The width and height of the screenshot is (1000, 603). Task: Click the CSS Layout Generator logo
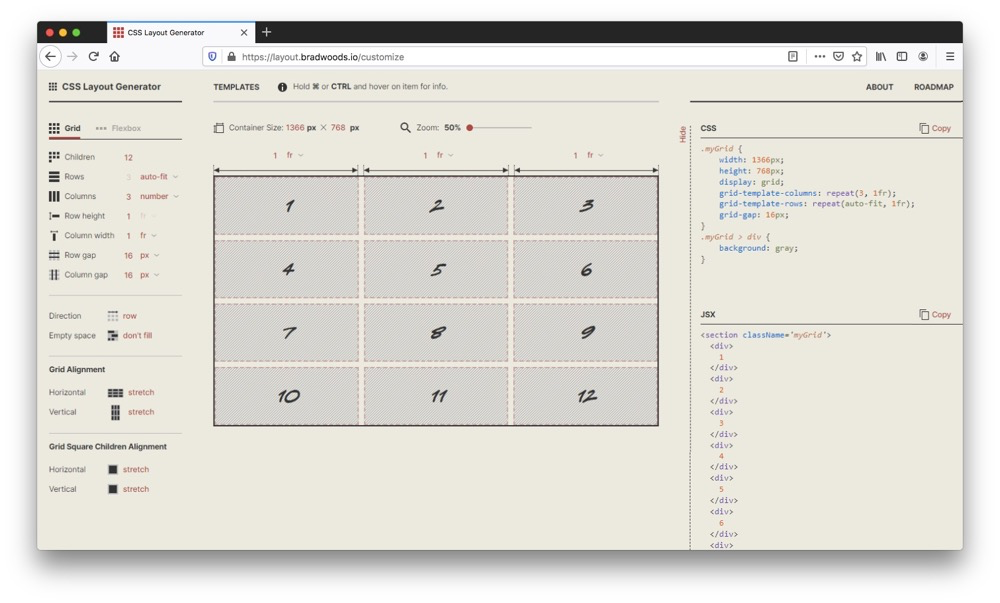pyautogui.click(x=105, y=87)
